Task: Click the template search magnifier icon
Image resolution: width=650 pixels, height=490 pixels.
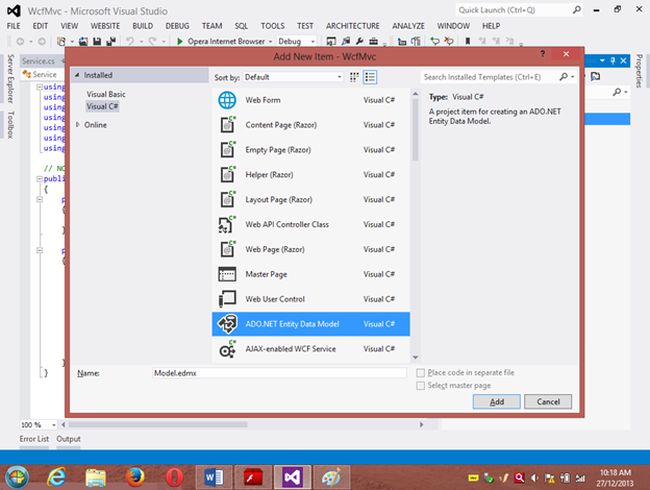Action: (563, 77)
